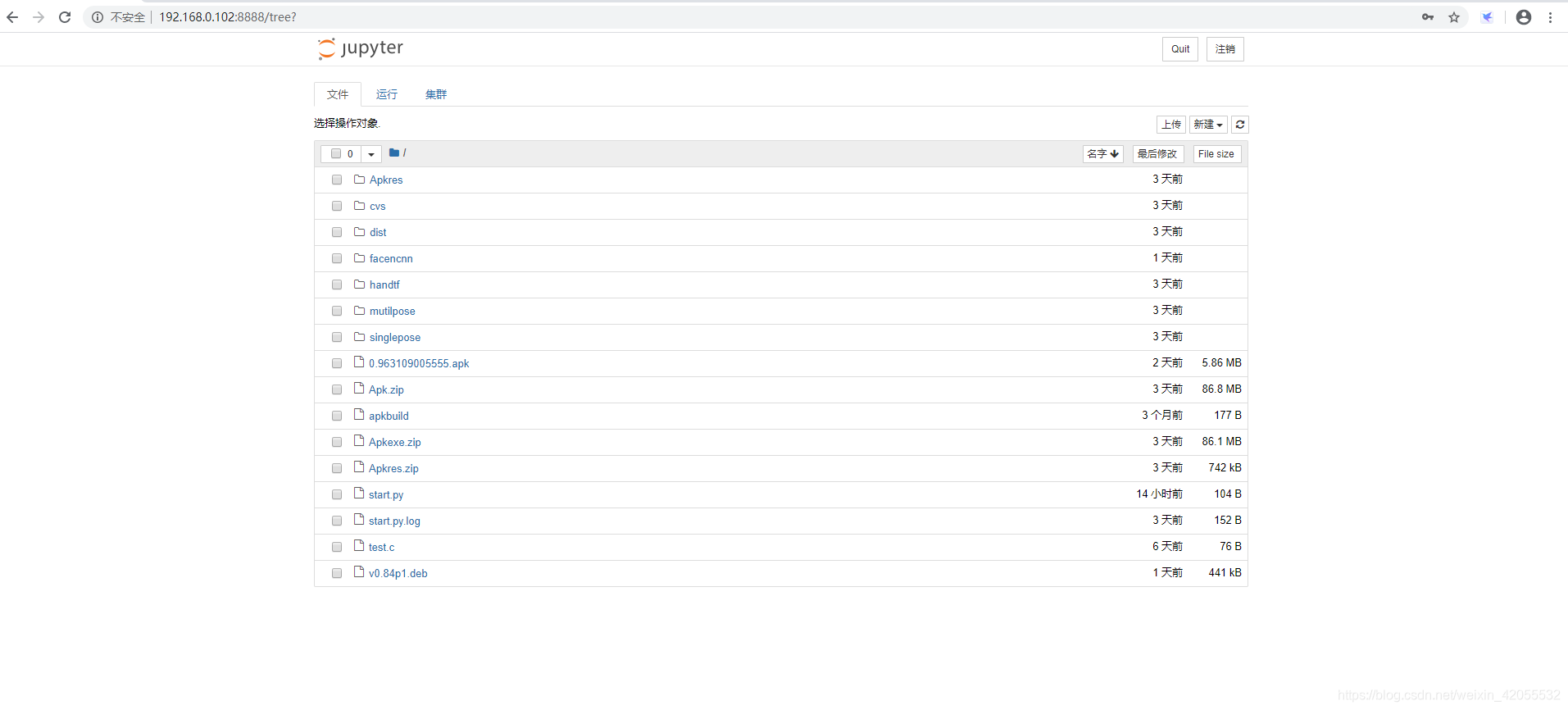
Task: Click the root folder breadcrumb icon
Action: [x=394, y=153]
